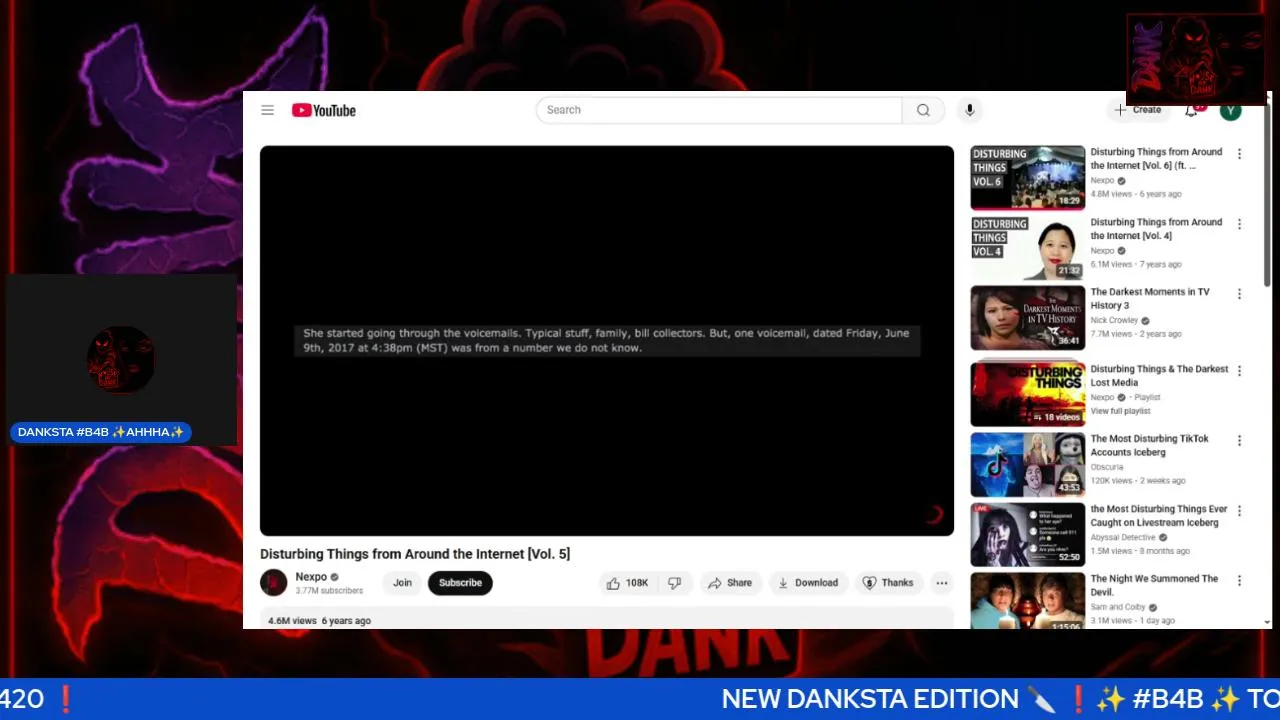Like the video with 108K likes
The image size is (1280, 720).
click(x=627, y=583)
